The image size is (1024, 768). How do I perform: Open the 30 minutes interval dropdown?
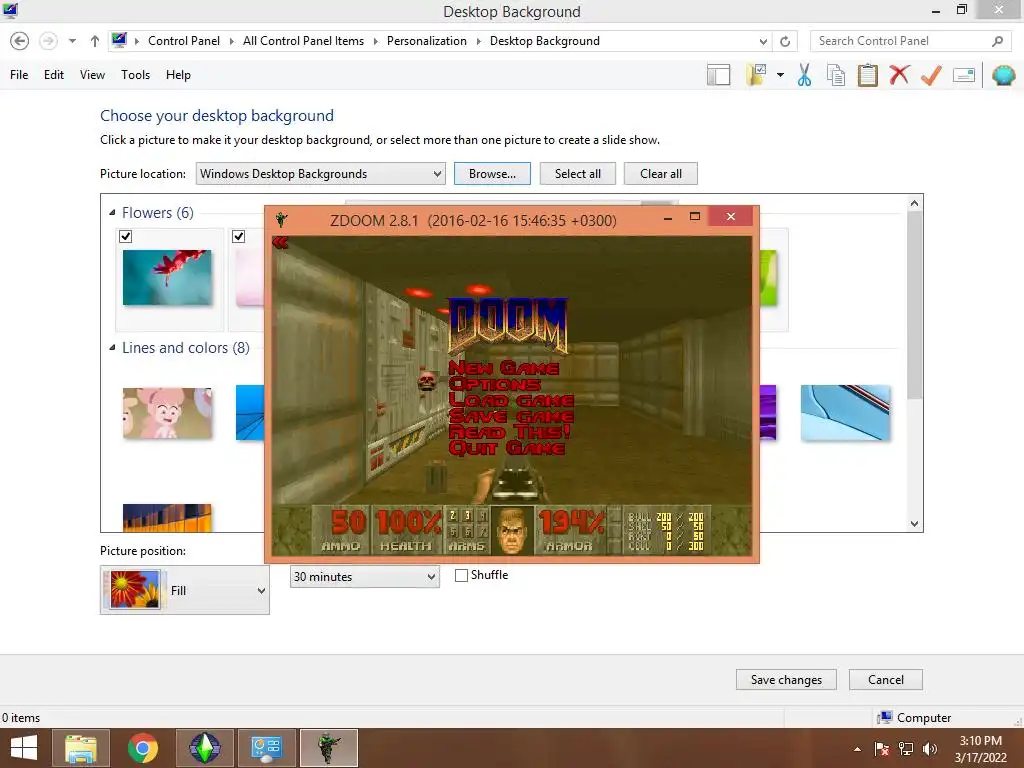click(x=364, y=577)
